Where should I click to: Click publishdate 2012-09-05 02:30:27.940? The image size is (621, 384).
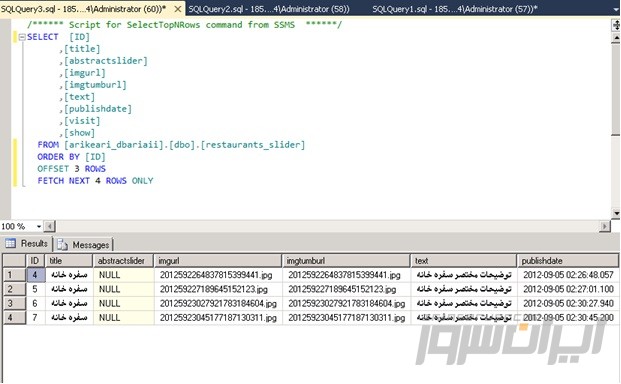coord(568,303)
